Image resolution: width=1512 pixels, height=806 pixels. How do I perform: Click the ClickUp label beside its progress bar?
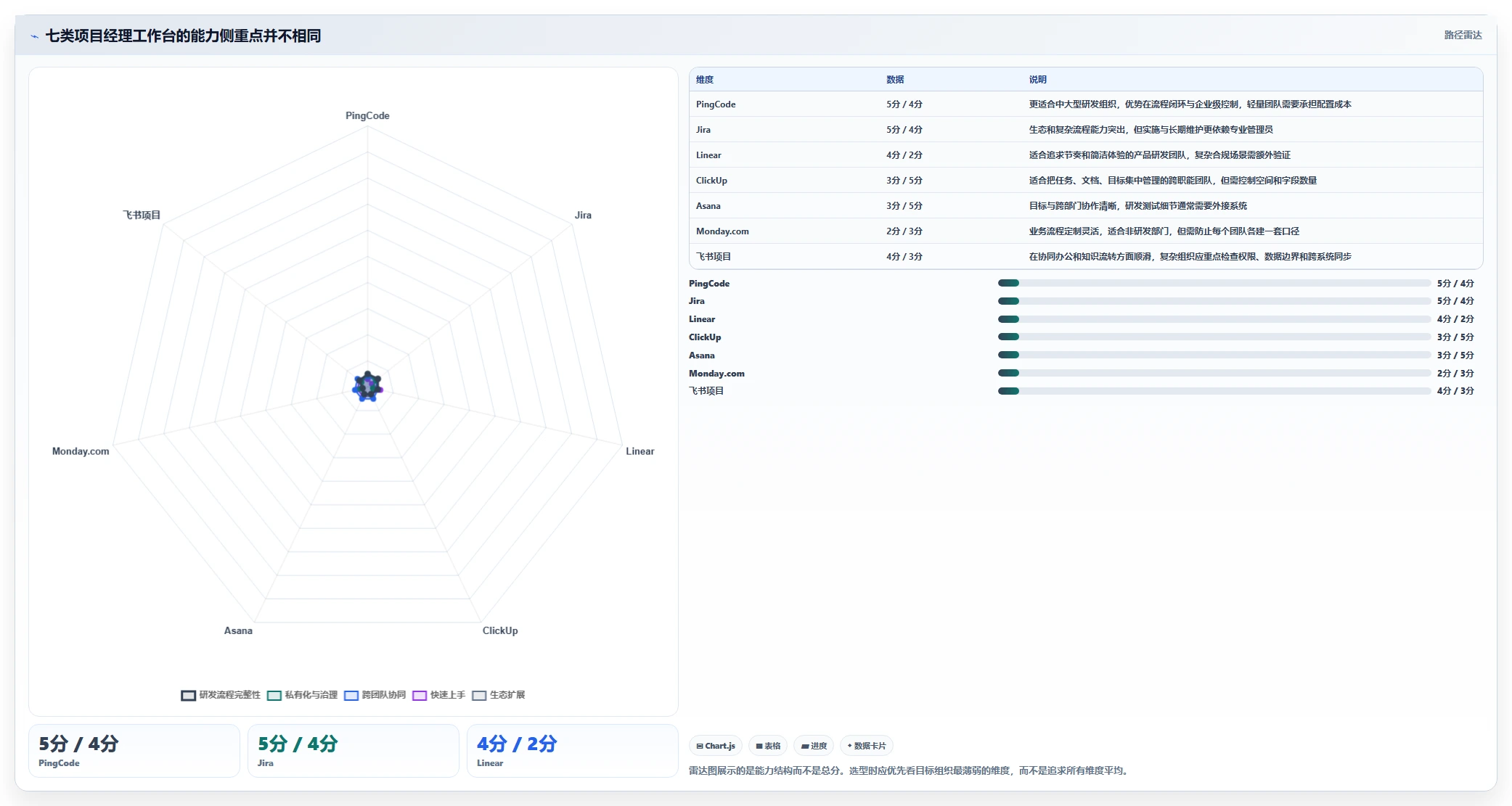pyautogui.click(x=705, y=337)
